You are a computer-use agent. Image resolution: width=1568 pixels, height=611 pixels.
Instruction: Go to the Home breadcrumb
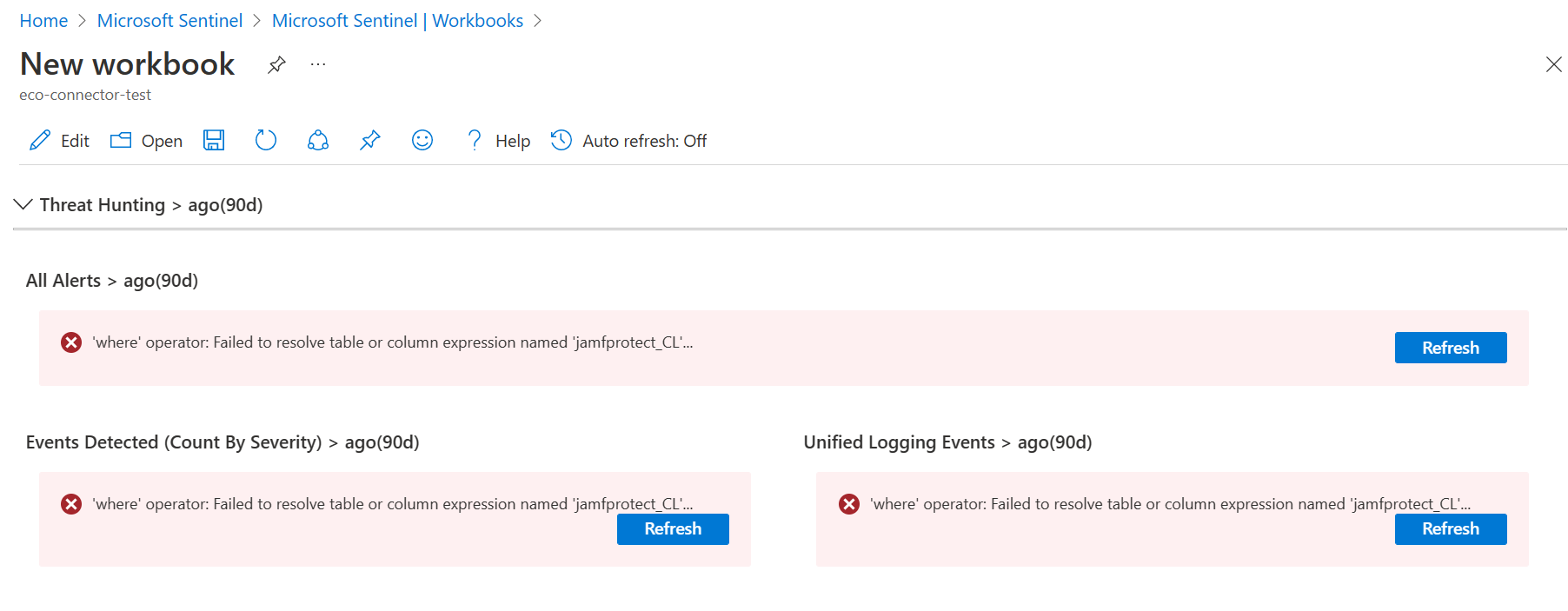[43, 21]
